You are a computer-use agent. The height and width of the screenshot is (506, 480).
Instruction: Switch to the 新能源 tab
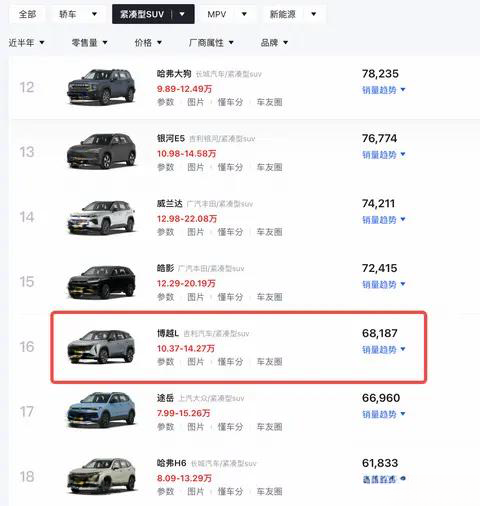point(293,14)
